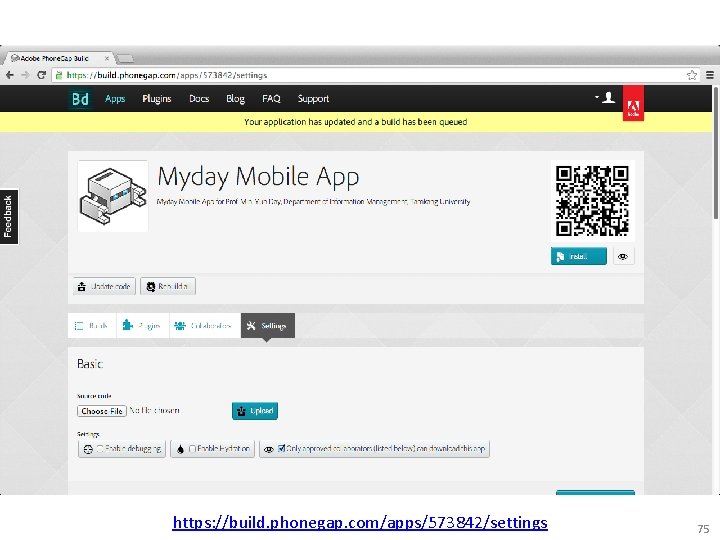This screenshot has width=720, height=540.
Task: Click the Adobe logo icon
Action: (x=633, y=105)
